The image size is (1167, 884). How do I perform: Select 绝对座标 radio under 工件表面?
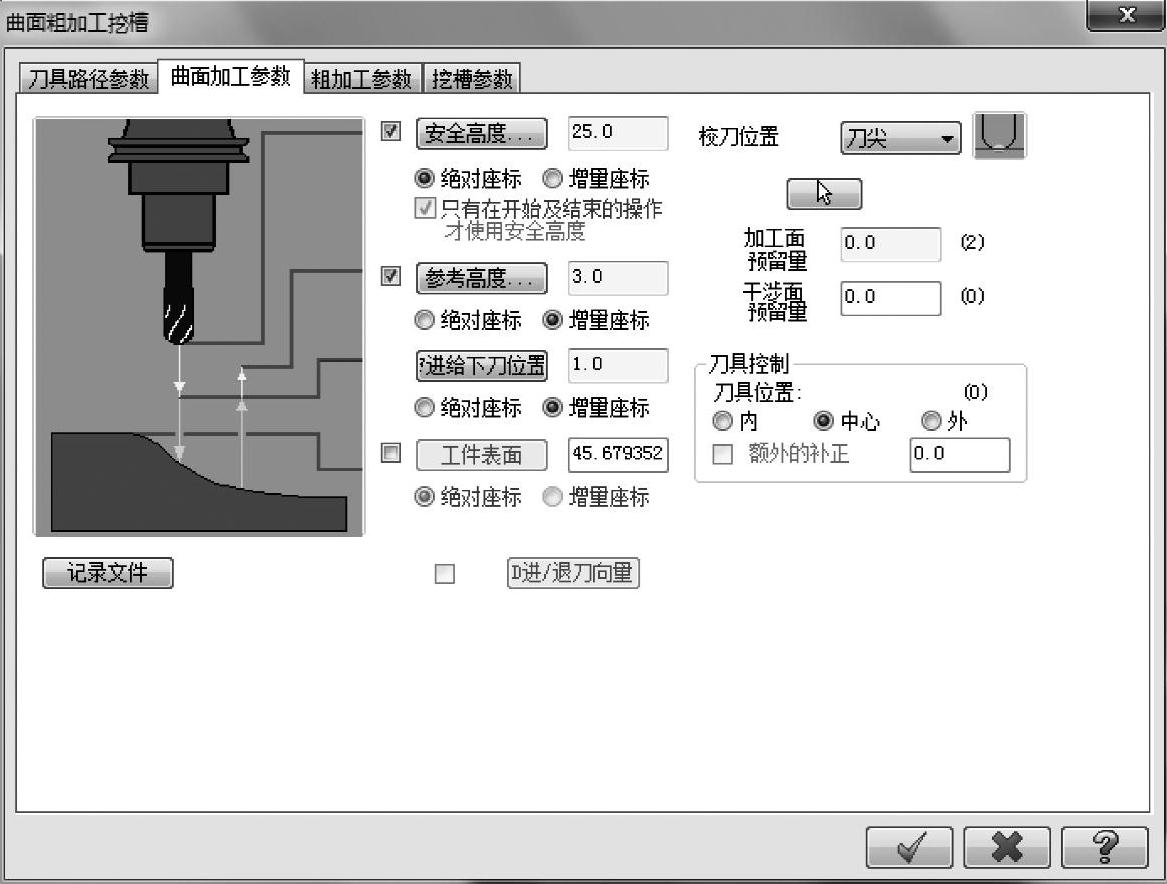coord(424,496)
